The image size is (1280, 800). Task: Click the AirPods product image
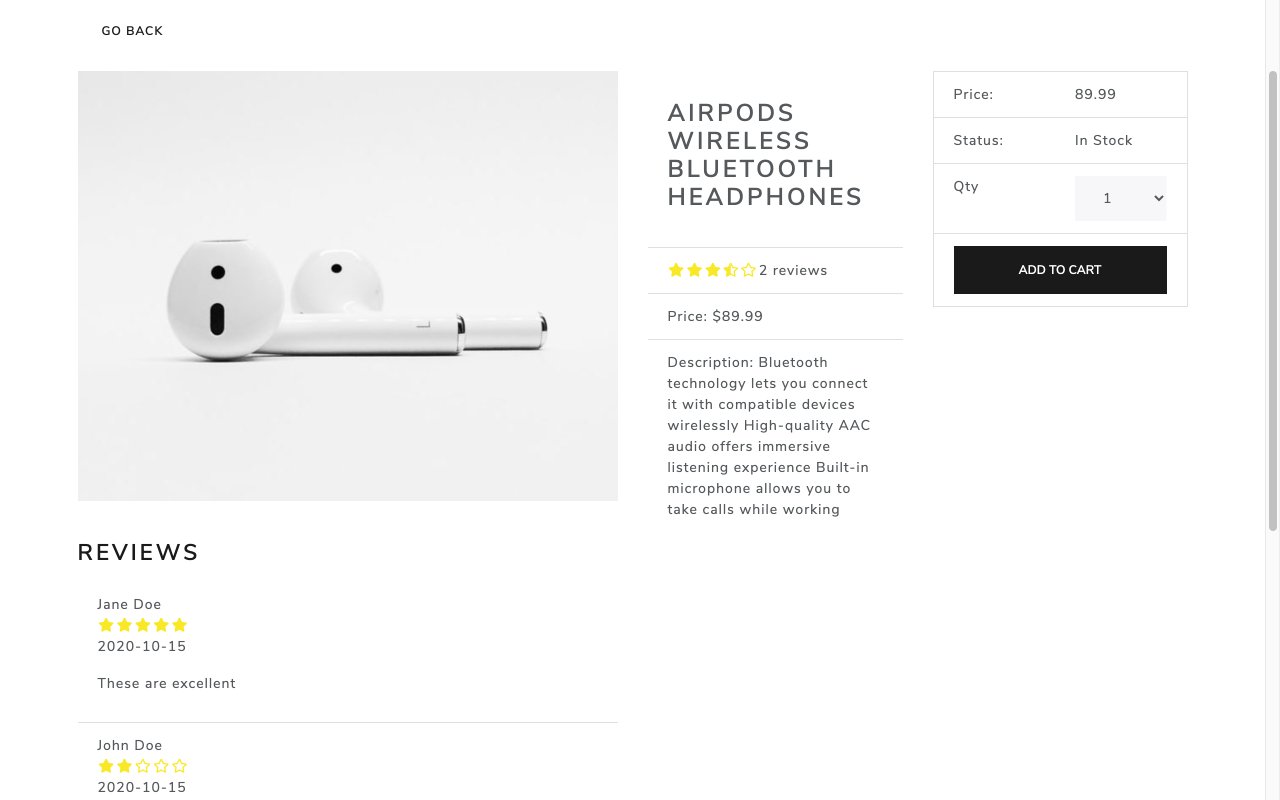pos(347,285)
